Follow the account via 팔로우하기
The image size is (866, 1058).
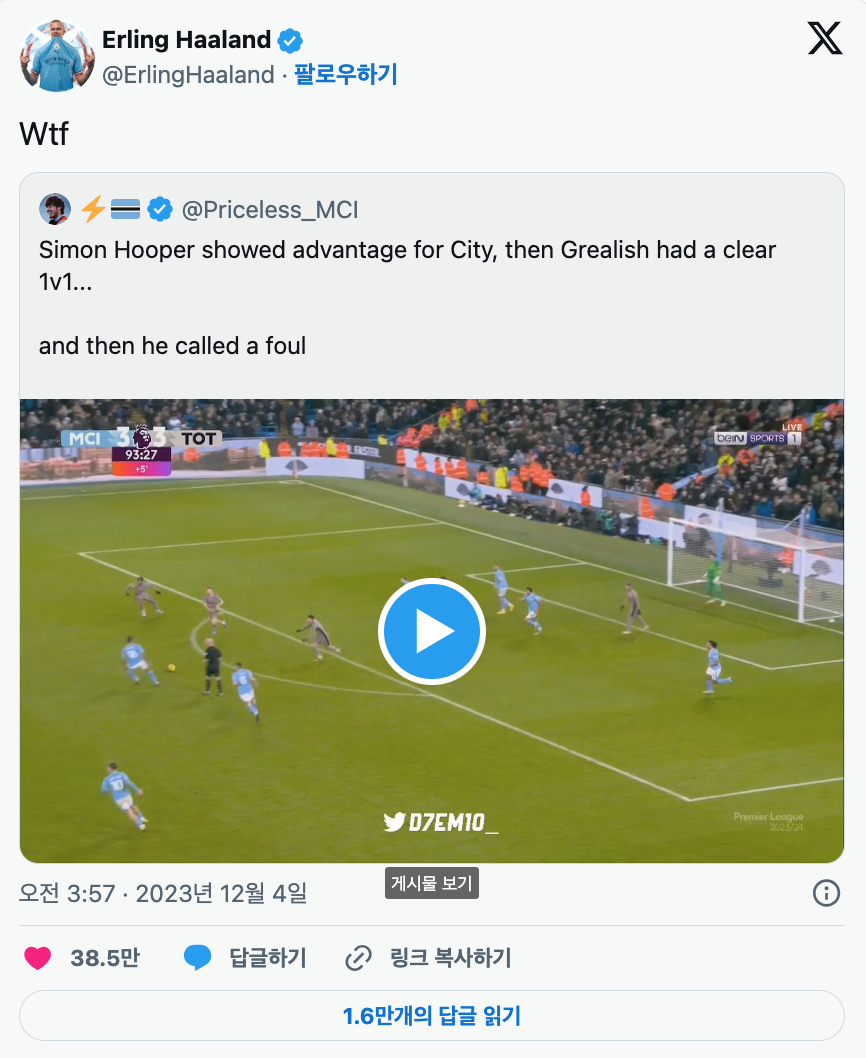coord(346,74)
